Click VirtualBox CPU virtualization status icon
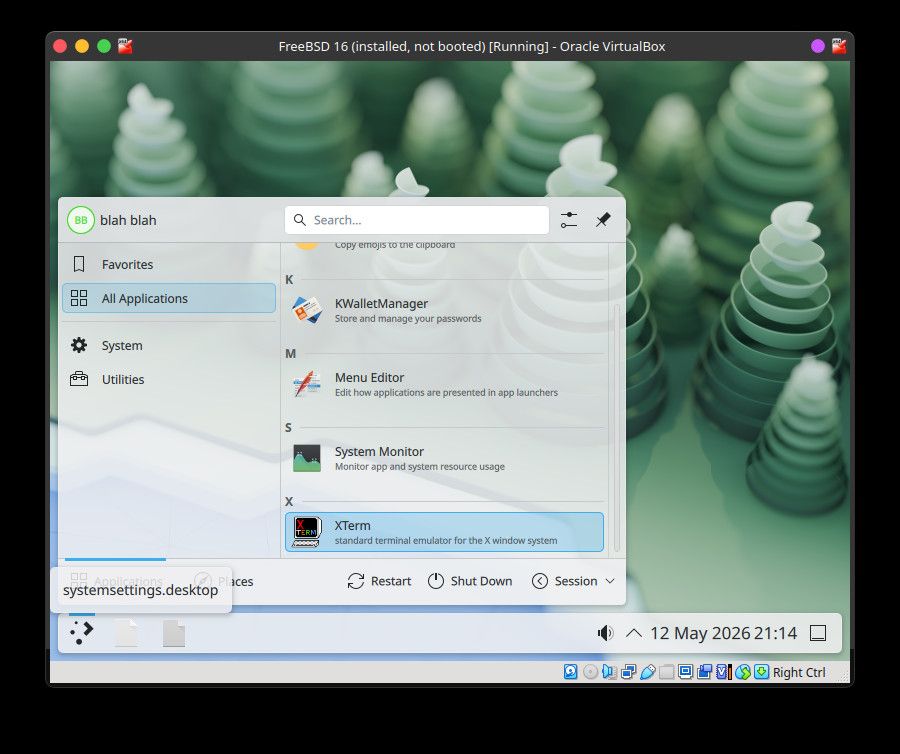This screenshot has width=900, height=754. coord(724,672)
